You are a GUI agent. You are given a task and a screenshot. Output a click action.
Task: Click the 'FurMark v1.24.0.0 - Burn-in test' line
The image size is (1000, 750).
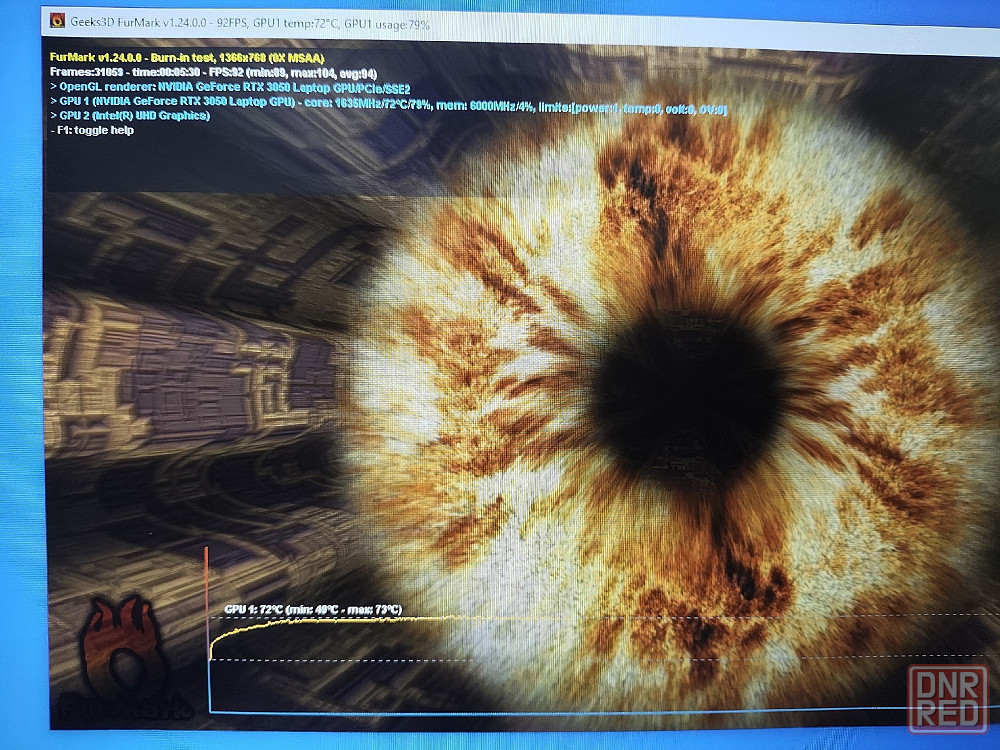click(x=187, y=57)
